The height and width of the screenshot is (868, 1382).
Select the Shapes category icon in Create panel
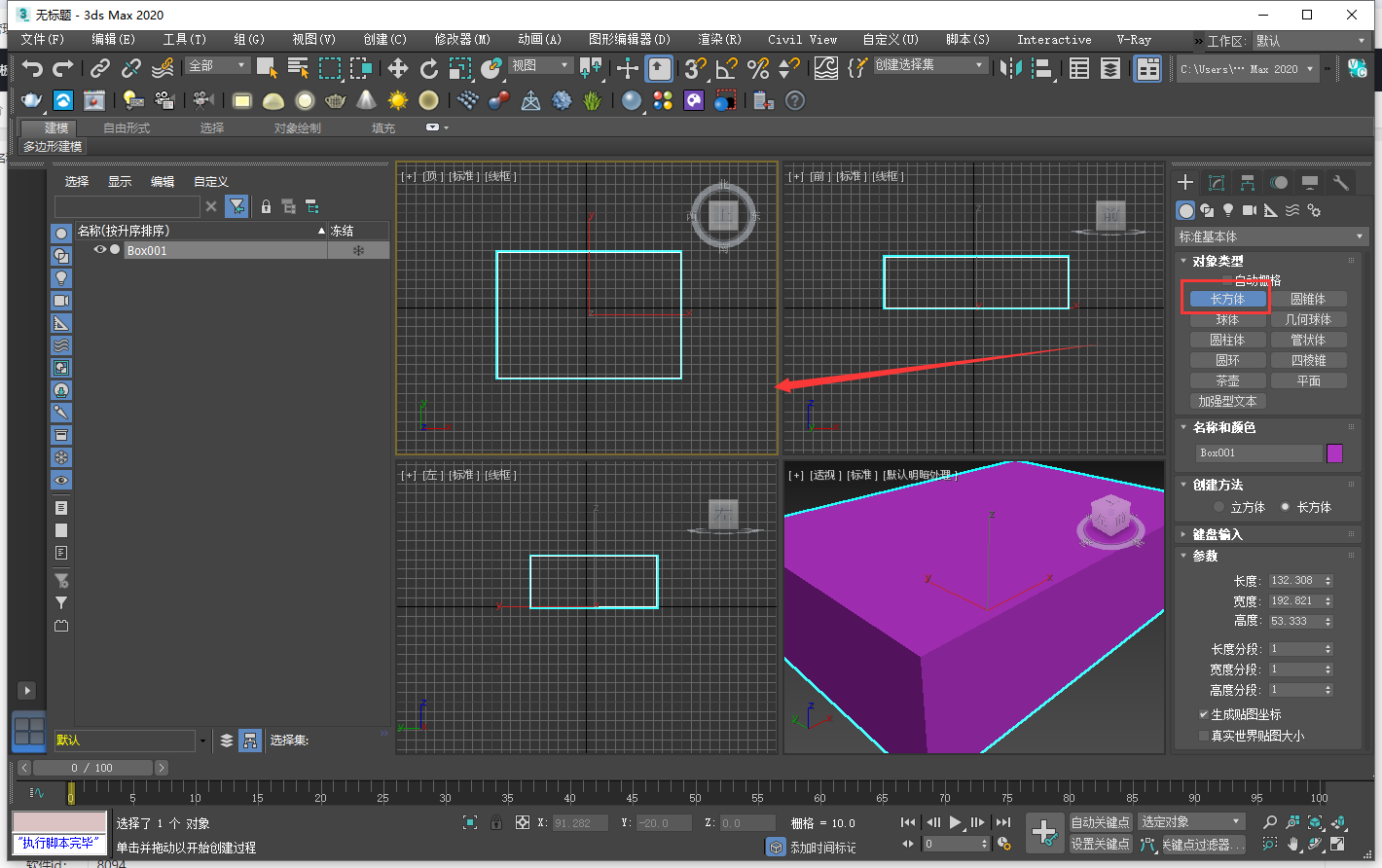1207,210
